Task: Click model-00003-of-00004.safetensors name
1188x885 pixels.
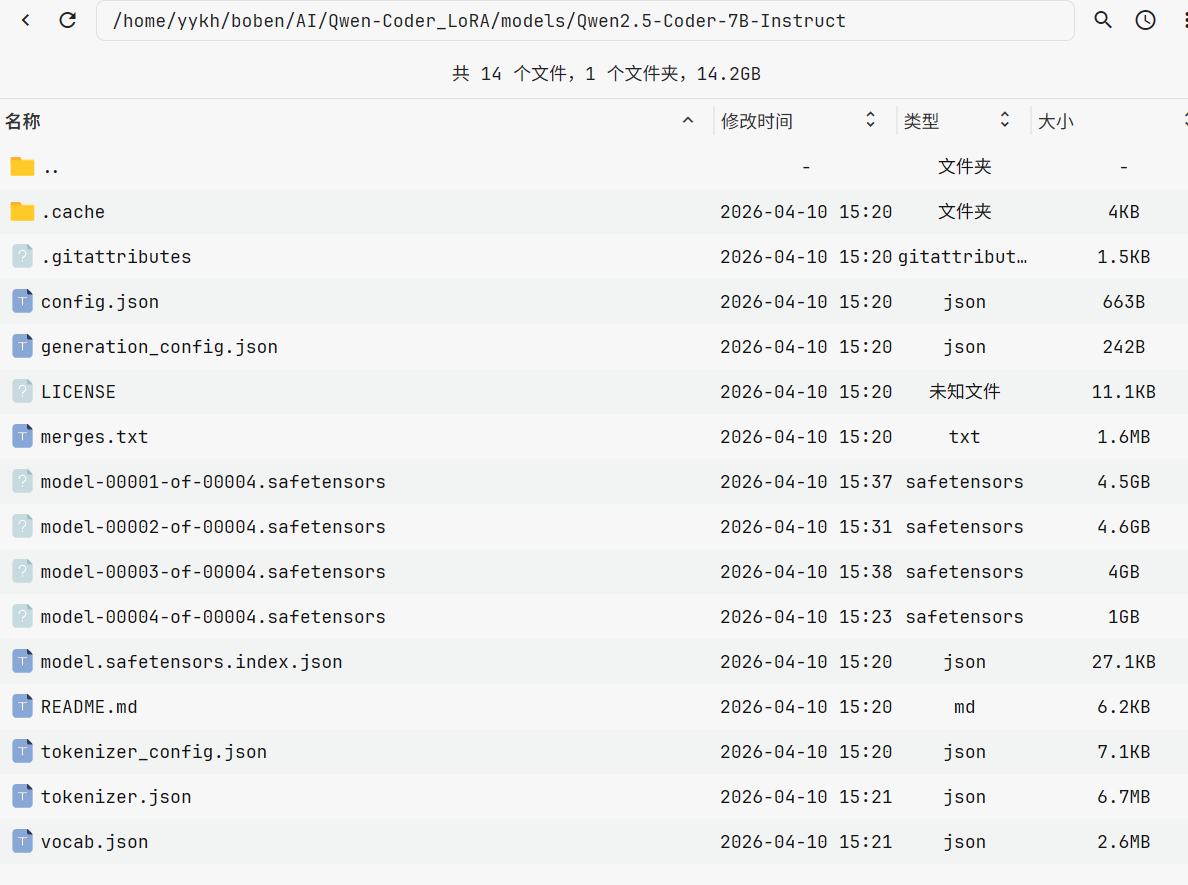Action: point(213,572)
